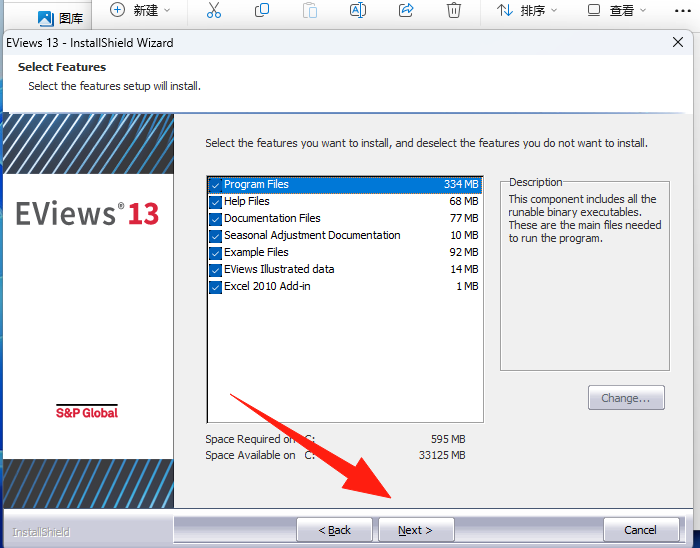This screenshot has height=548, width=700.
Task: Toggle the Help Files checkbox
Action: (215, 202)
